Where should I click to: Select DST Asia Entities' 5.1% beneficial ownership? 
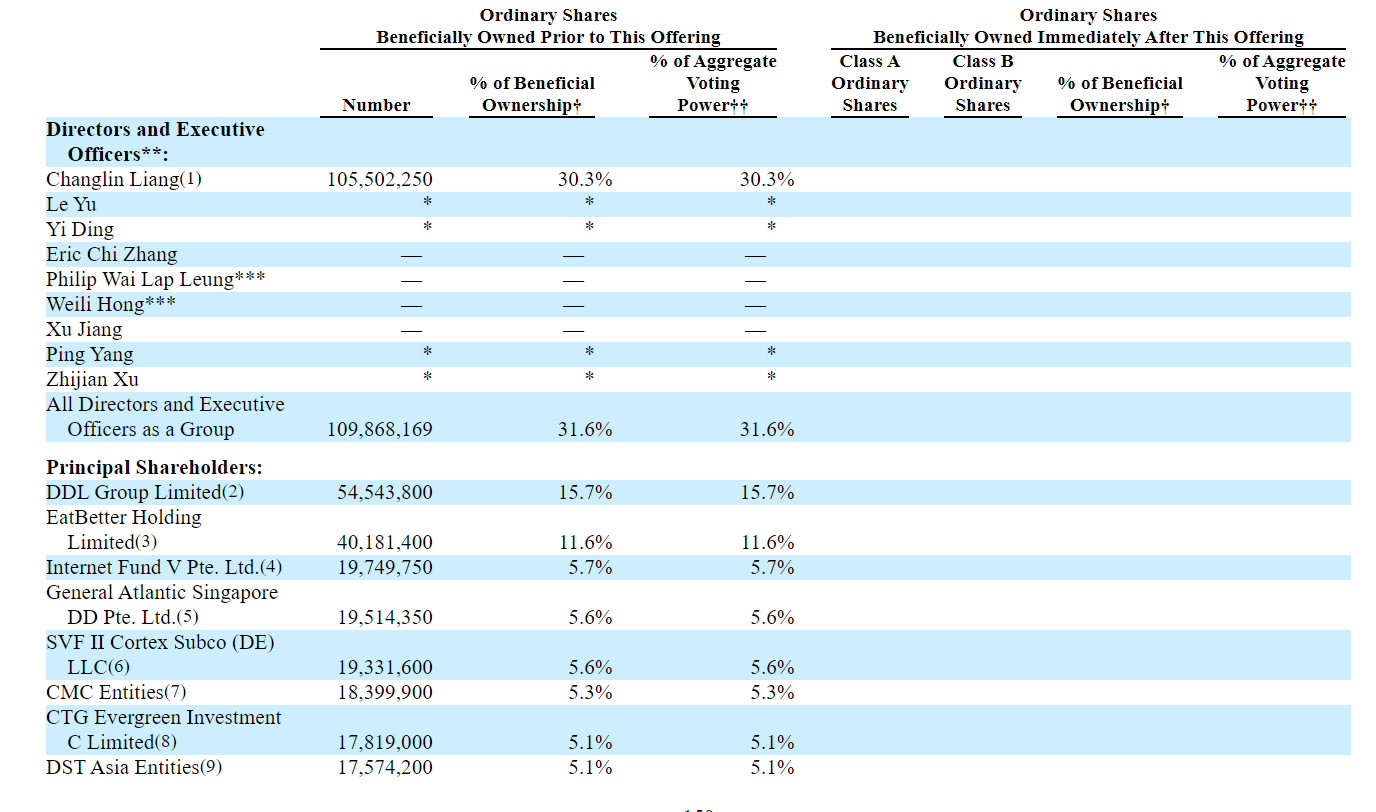pos(591,768)
